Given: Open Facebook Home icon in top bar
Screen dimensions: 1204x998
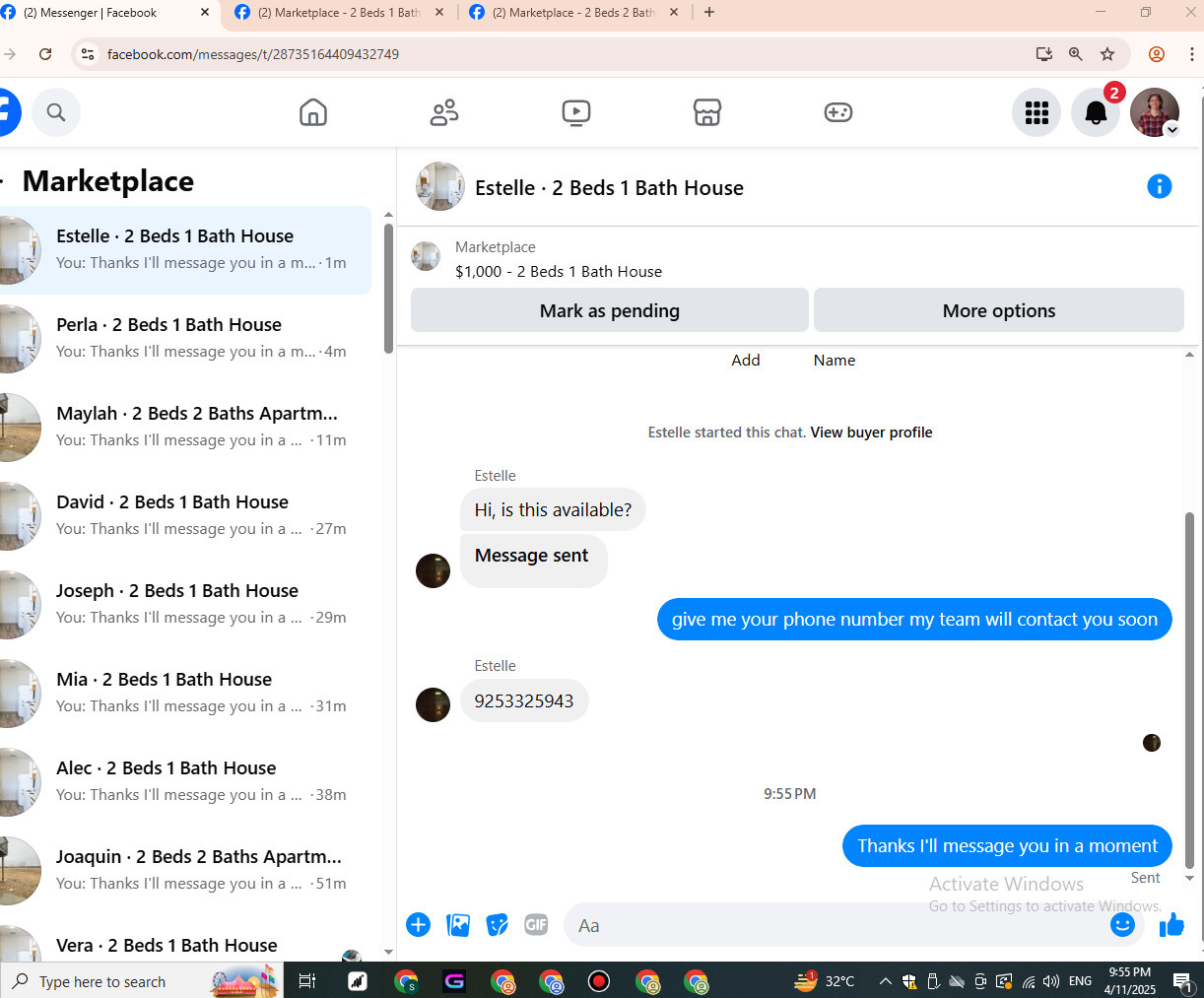Looking at the screenshot, I should pyautogui.click(x=313, y=112).
